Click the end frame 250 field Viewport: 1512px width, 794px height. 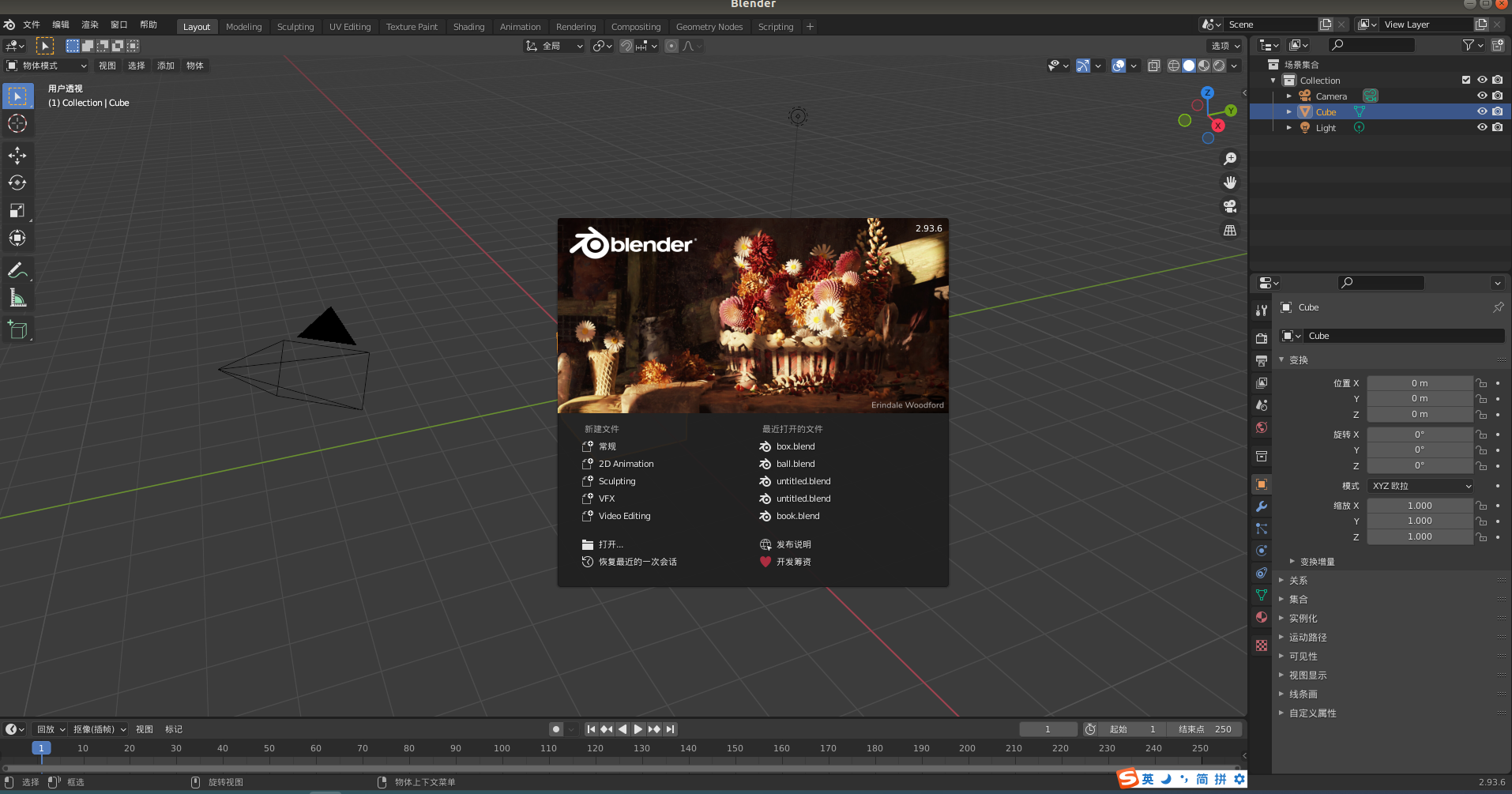(x=1204, y=729)
